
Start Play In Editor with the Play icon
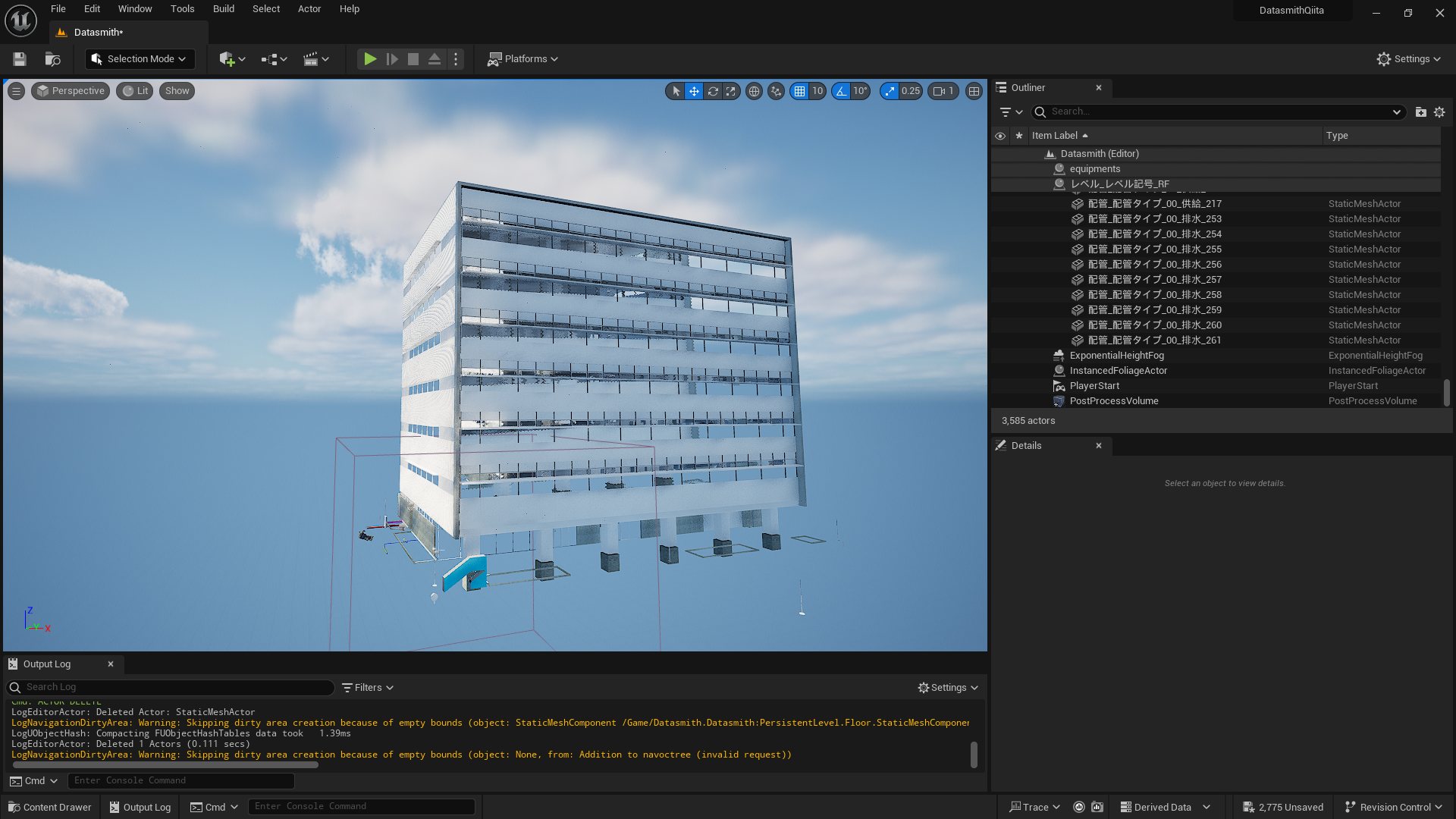coord(370,58)
